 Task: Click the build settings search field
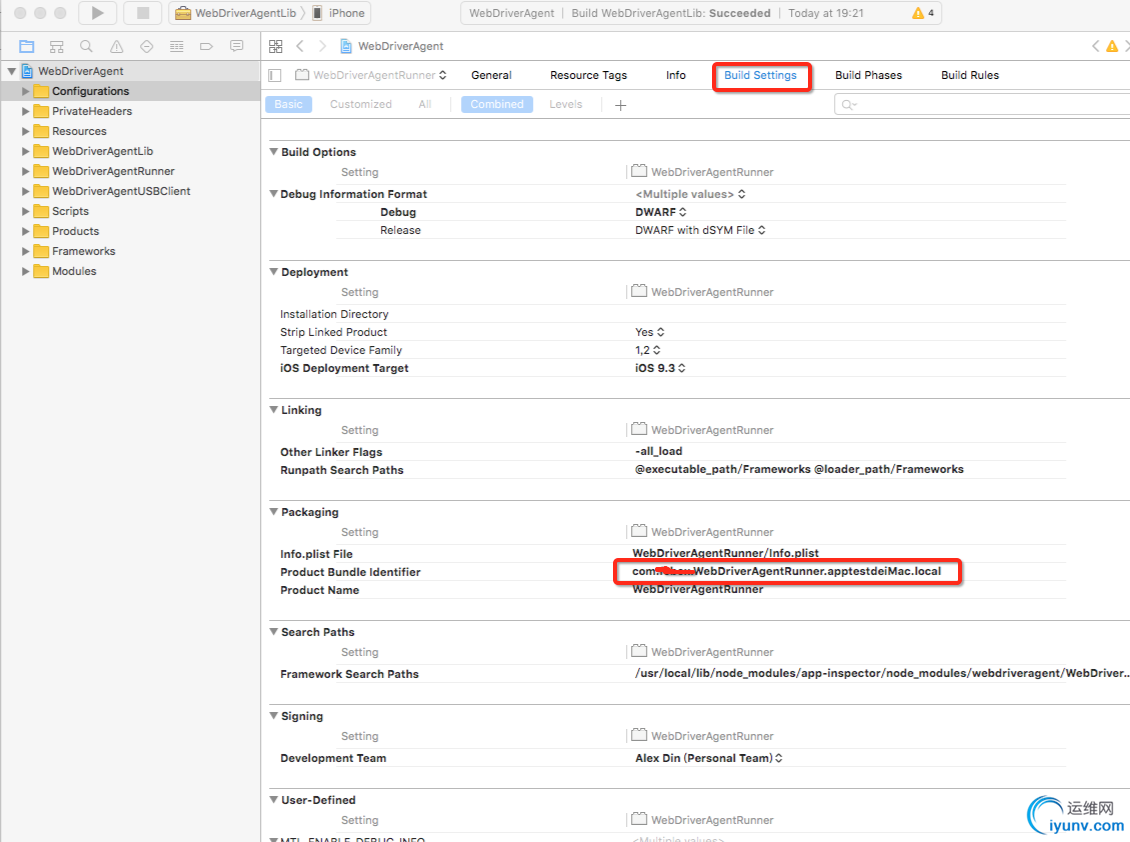point(982,105)
